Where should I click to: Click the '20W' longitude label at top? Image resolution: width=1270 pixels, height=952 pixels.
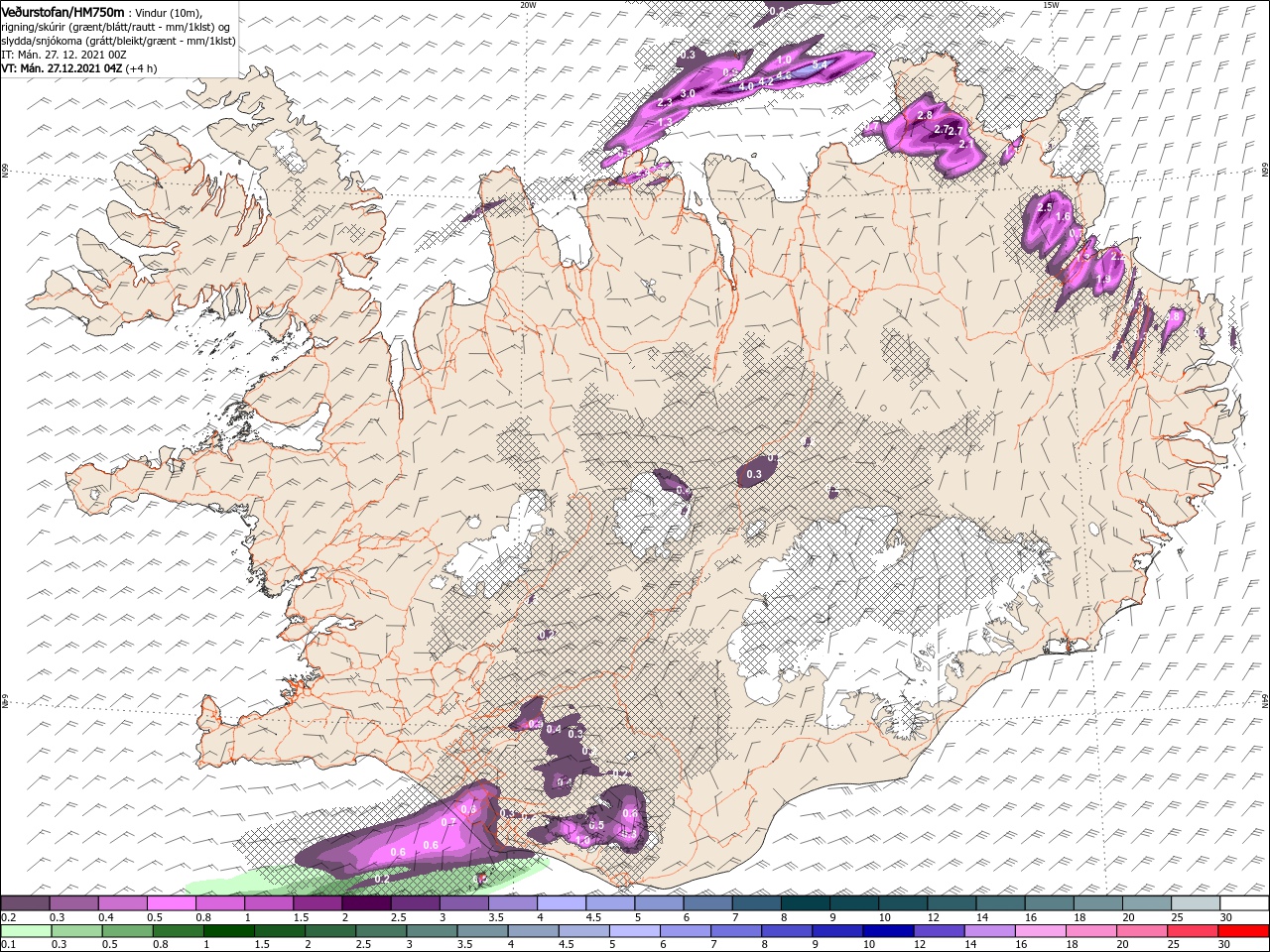[x=528, y=5]
